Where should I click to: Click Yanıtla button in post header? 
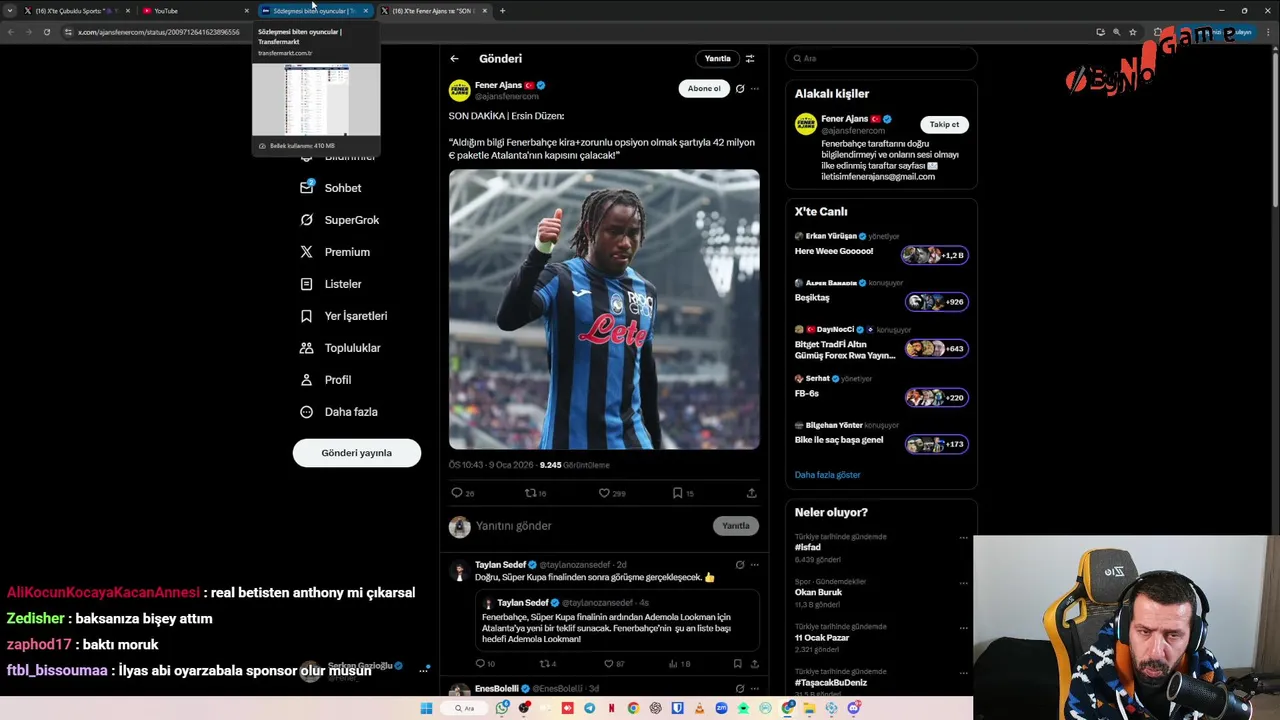[x=717, y=59]
